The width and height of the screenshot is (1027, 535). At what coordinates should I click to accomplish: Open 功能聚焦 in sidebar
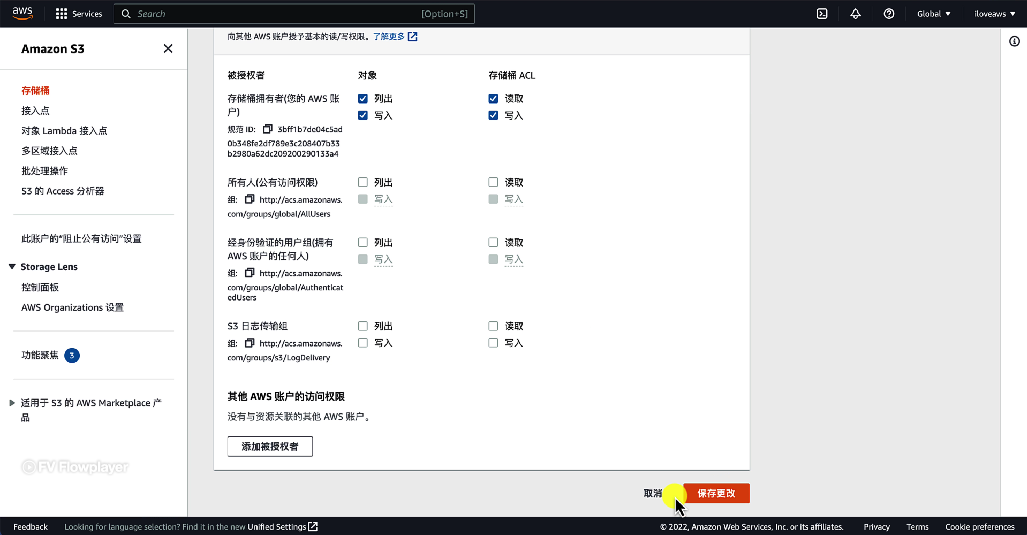point(40,355)
